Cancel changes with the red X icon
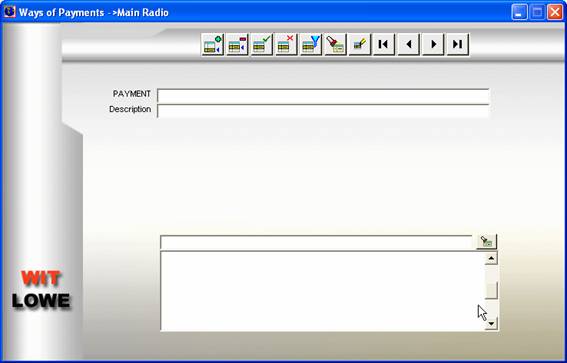The width and height of the screenshot is (567, 363). pos(286,45)
